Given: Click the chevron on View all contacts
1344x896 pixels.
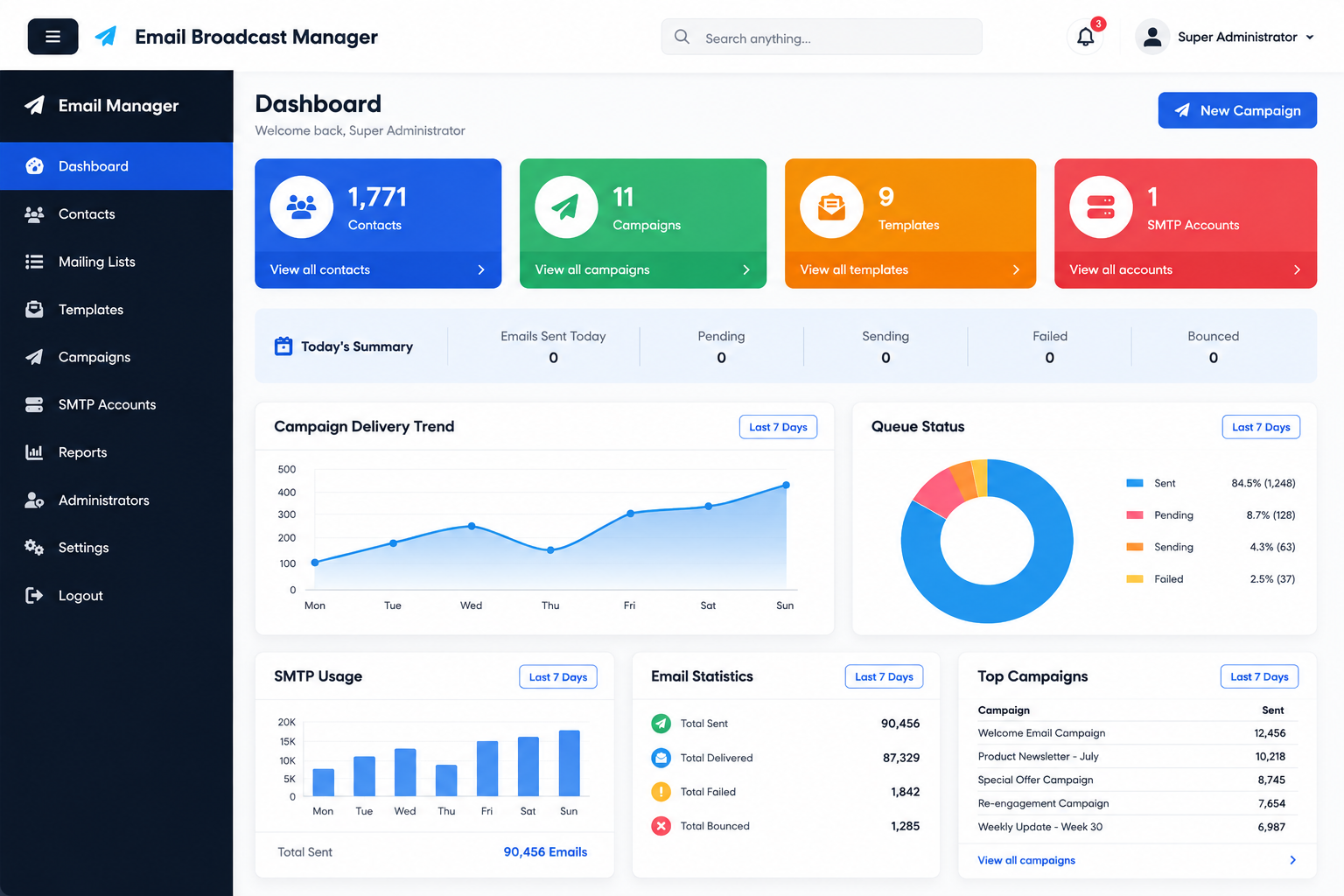Looking at the screenshot, I should 481,270.
